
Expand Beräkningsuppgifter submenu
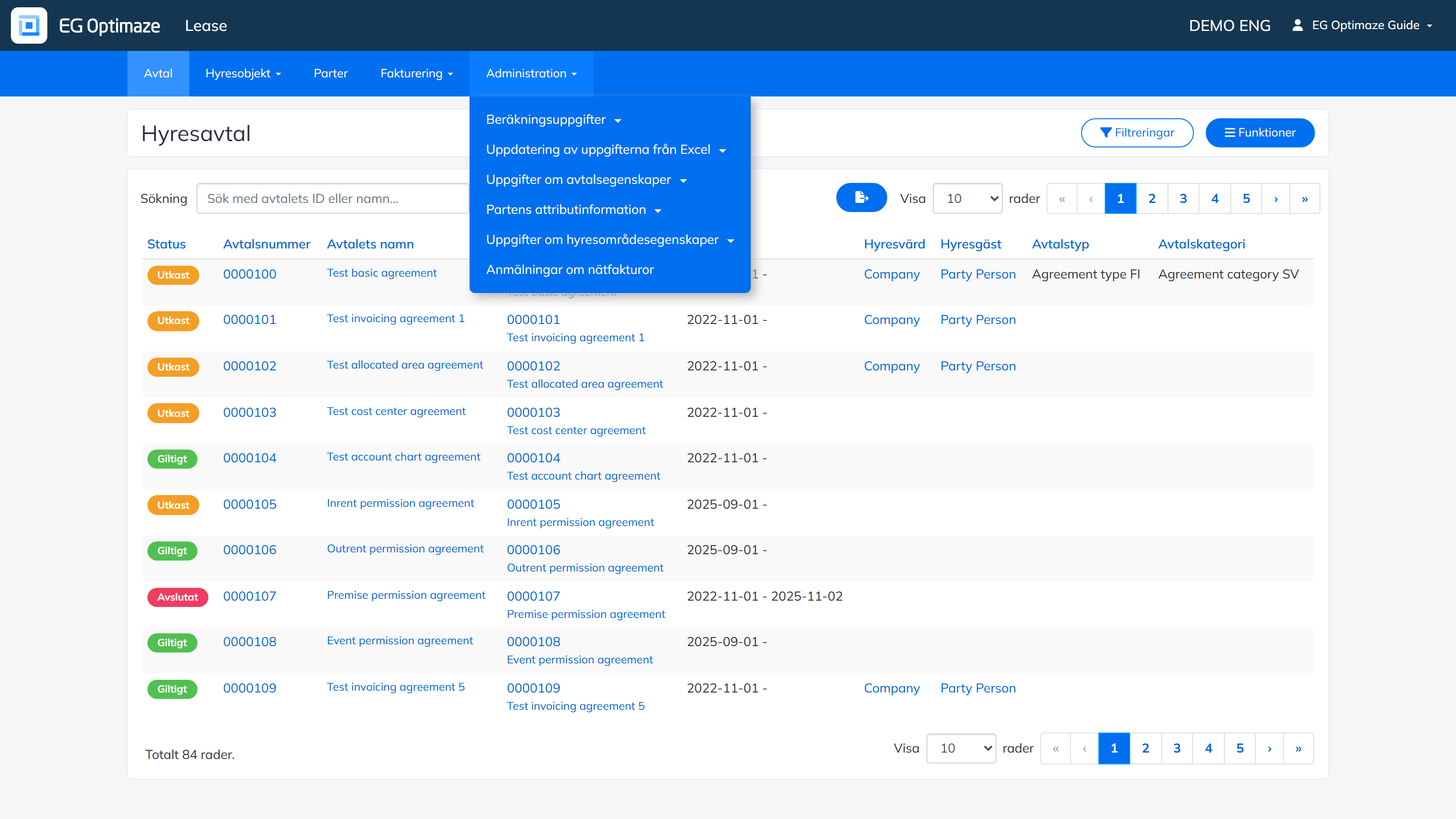click(554, 120)
